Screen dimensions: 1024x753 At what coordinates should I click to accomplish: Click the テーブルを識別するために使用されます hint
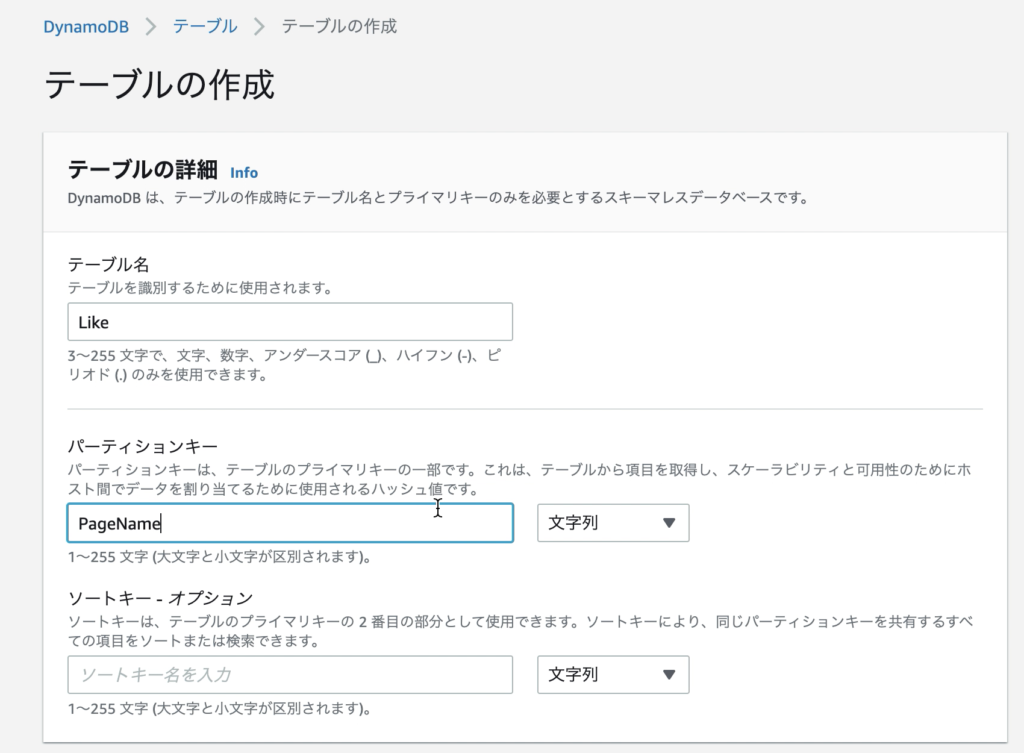pyautogui.click(x=200, y=288)
